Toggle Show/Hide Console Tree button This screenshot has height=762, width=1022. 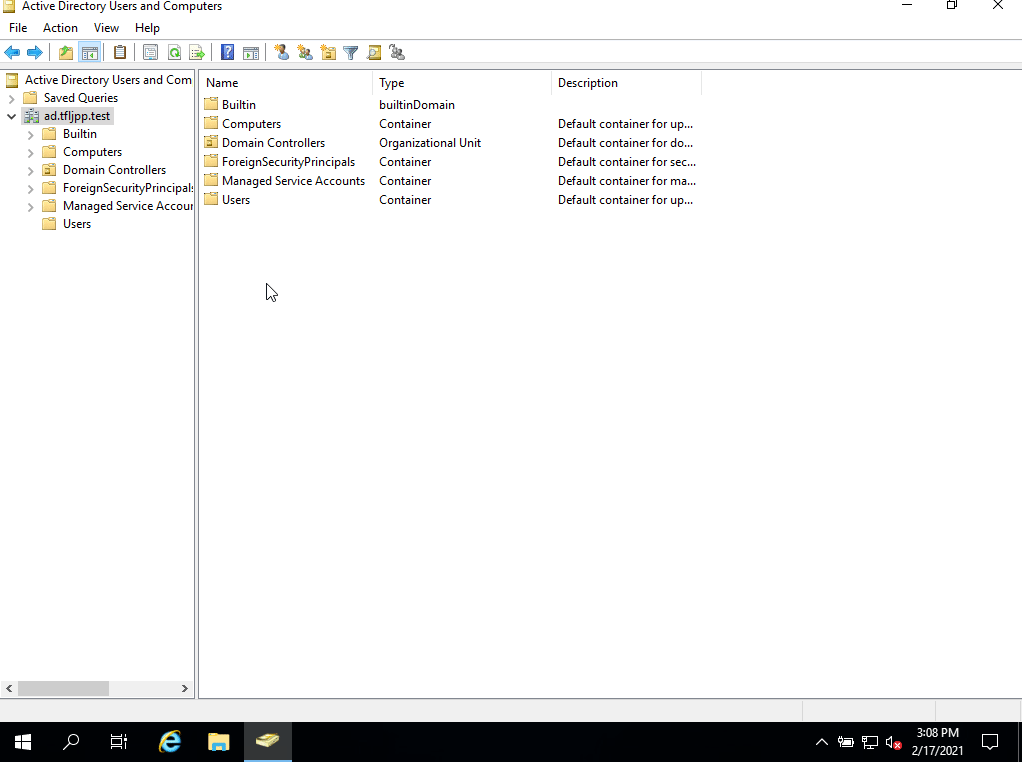point(89,53)
